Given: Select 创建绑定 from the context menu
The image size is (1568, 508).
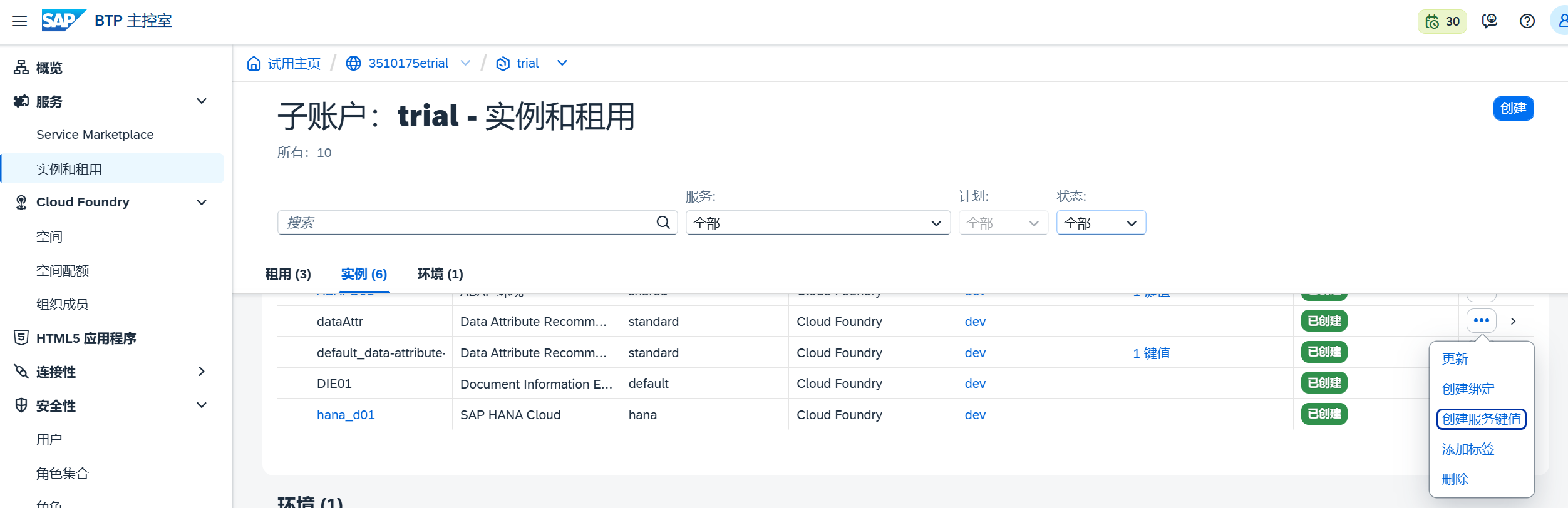Looking at the screenshot, I should pos(1468,389).
